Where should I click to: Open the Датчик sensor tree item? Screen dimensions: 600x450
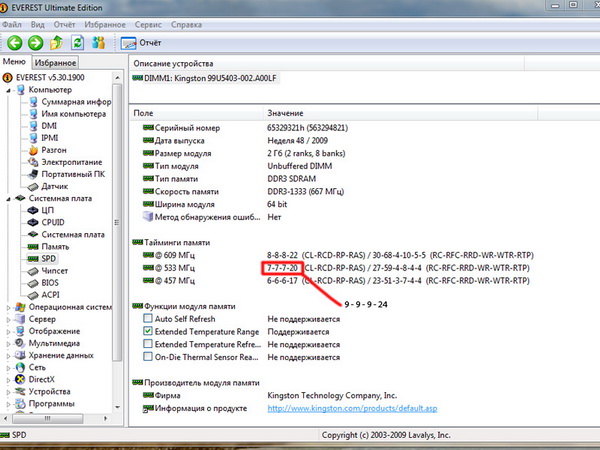(x=54, y=186)
